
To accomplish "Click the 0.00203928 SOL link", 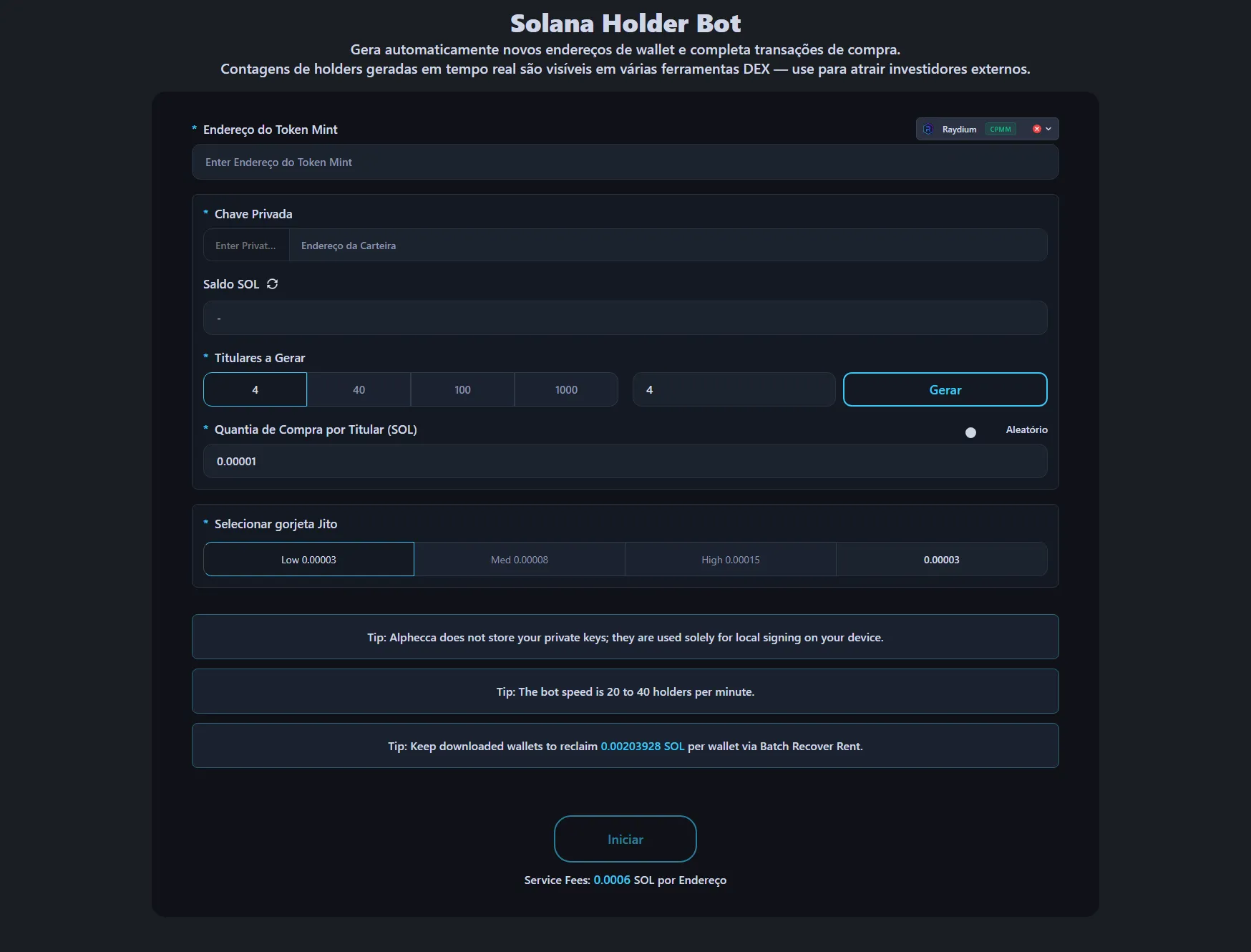I will 641,746.
